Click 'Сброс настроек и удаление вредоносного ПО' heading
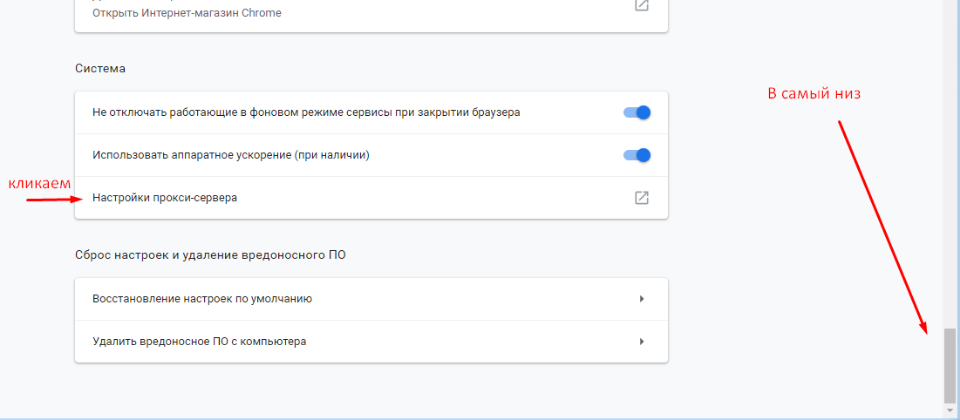 pyautogui.click(x=210, y=255)
